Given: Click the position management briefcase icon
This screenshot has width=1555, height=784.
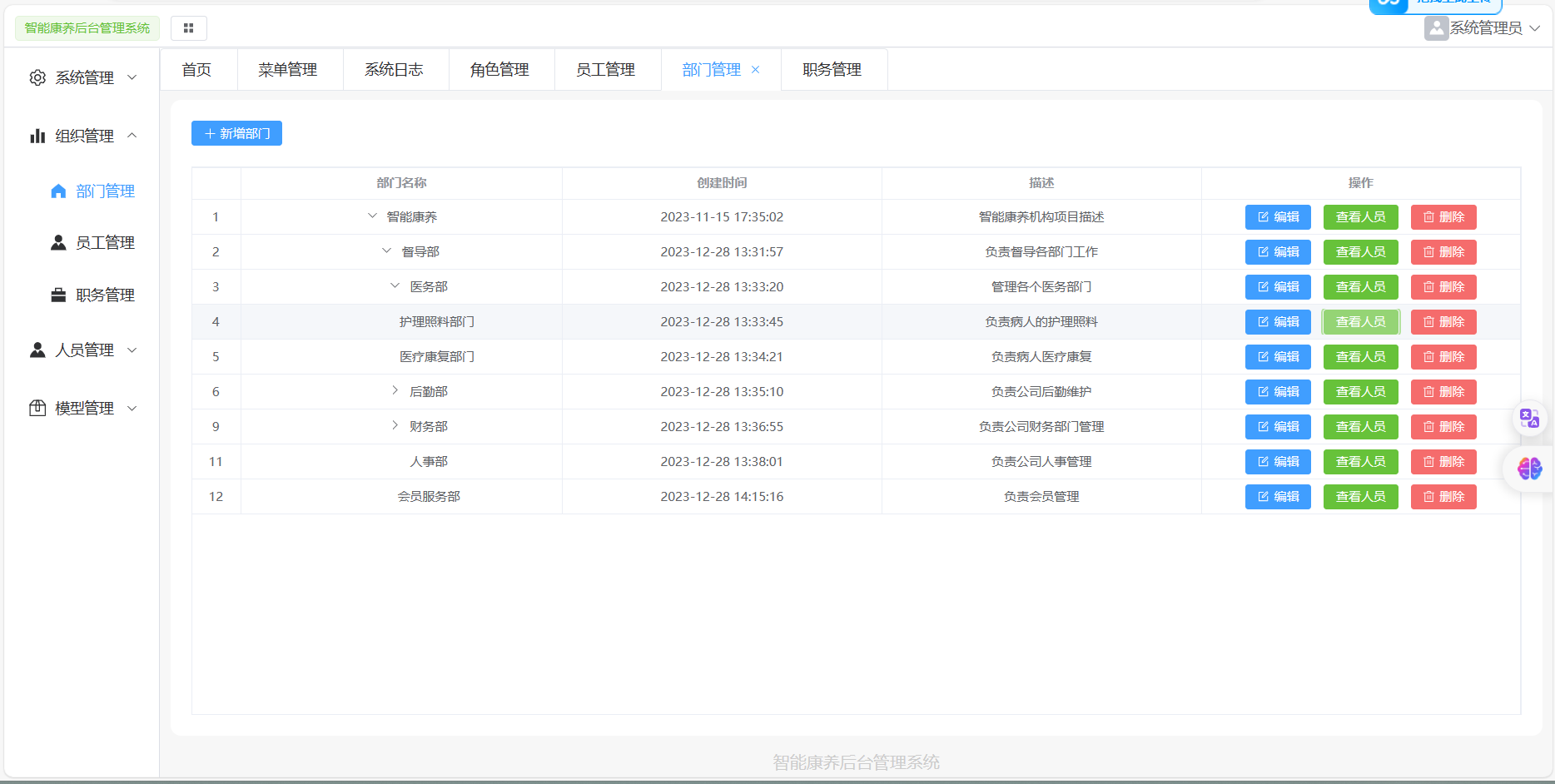Looking at the screenshot, I should [58, 295].
